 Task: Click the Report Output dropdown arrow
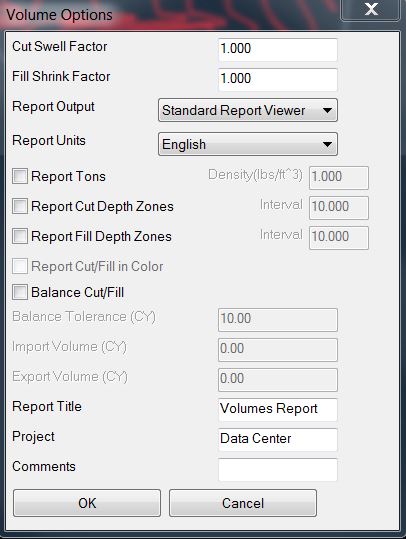327,111
